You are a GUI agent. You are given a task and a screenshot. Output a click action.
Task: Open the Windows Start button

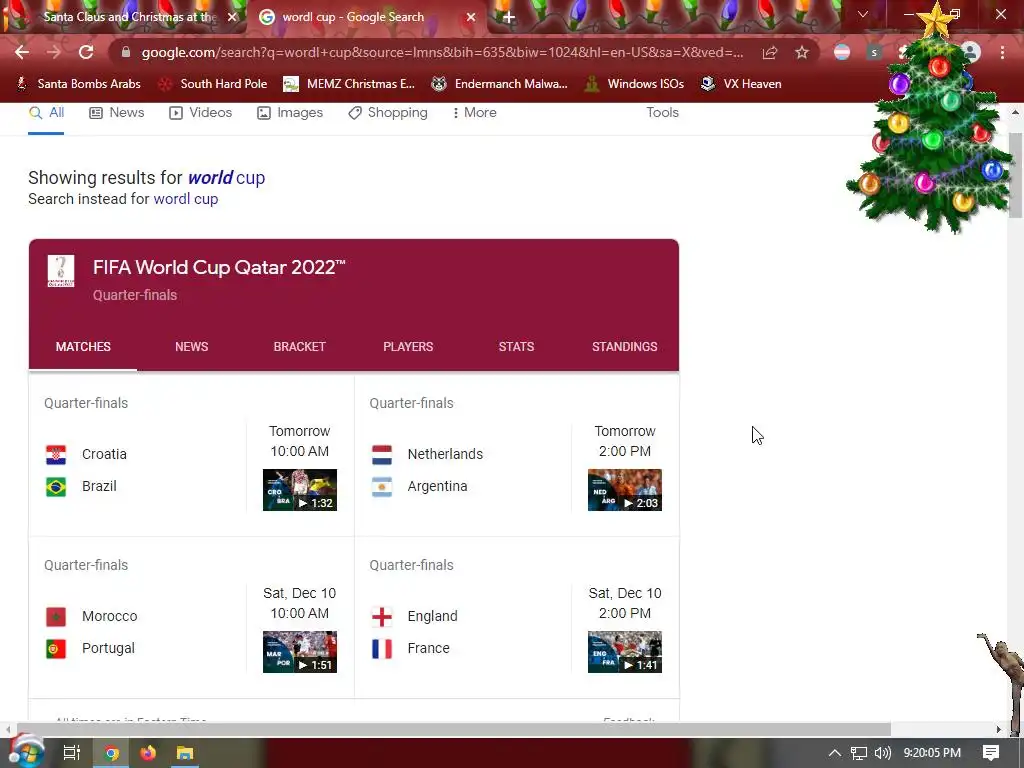point(27,753)
